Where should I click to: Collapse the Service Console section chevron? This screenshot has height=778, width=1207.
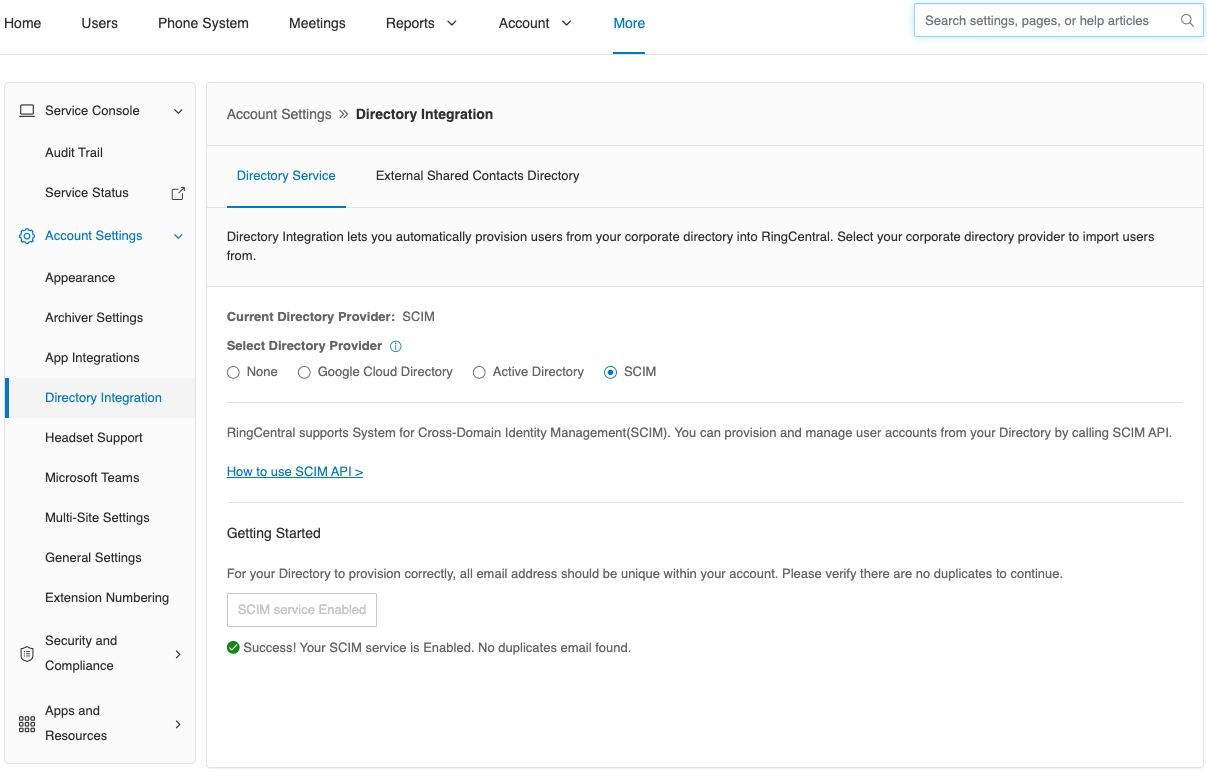pos(178,111)
